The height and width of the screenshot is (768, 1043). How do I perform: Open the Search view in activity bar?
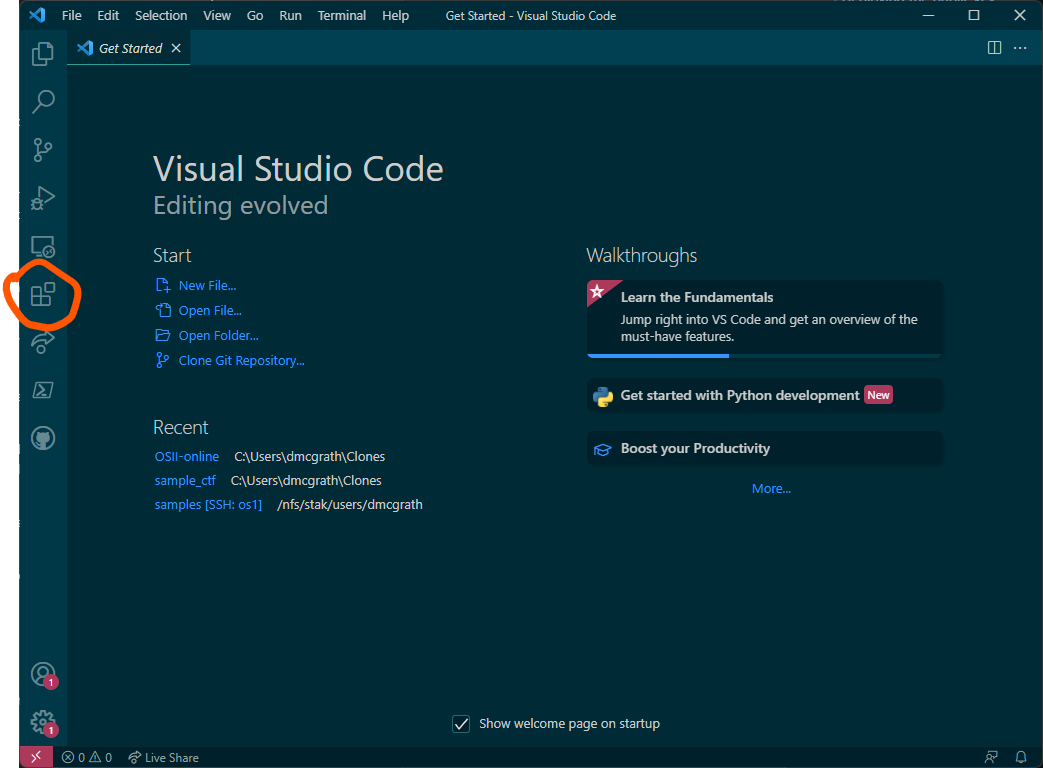[x=43, y=102]
